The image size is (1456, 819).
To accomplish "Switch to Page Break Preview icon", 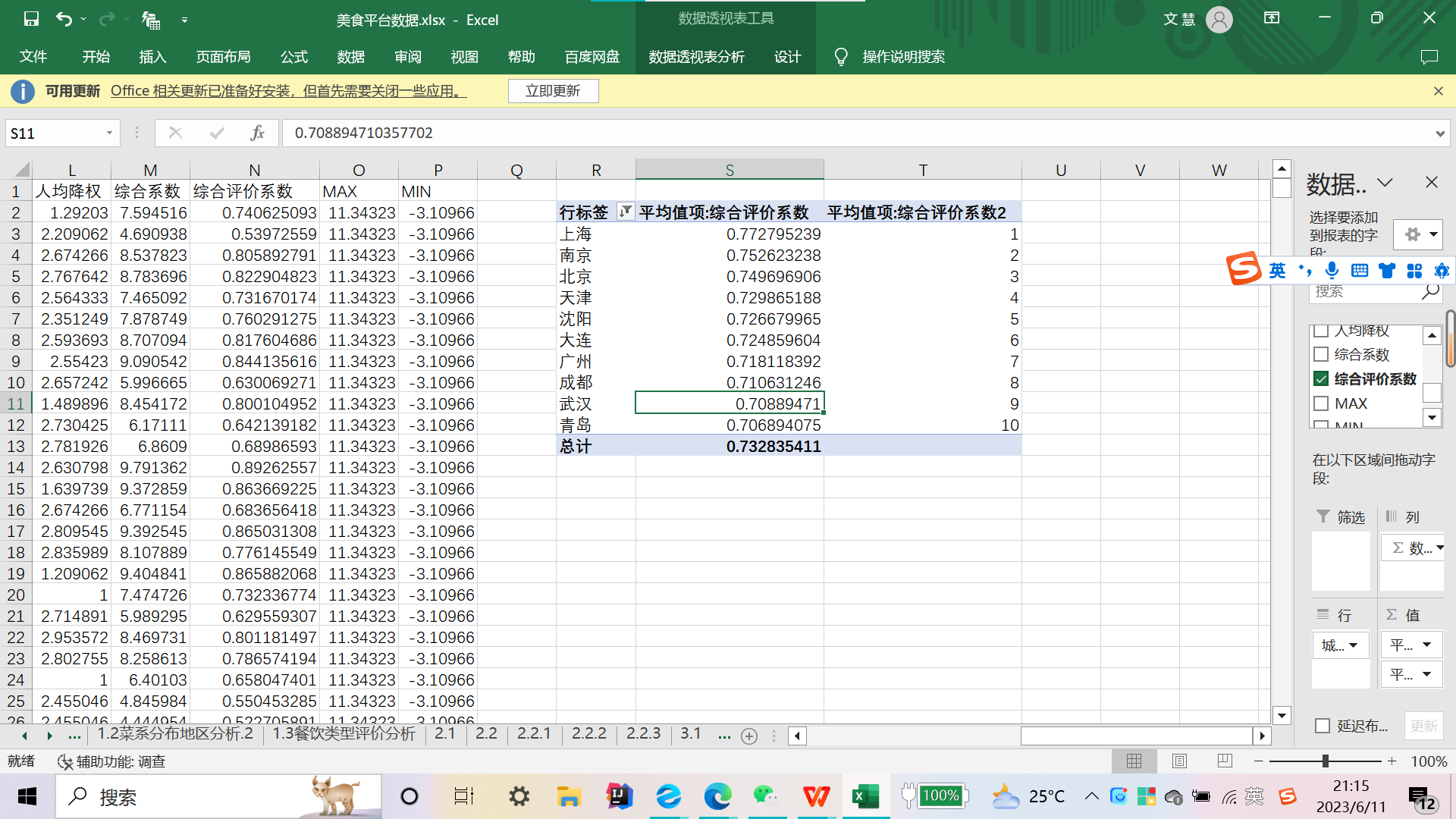I will point(1224,761).
